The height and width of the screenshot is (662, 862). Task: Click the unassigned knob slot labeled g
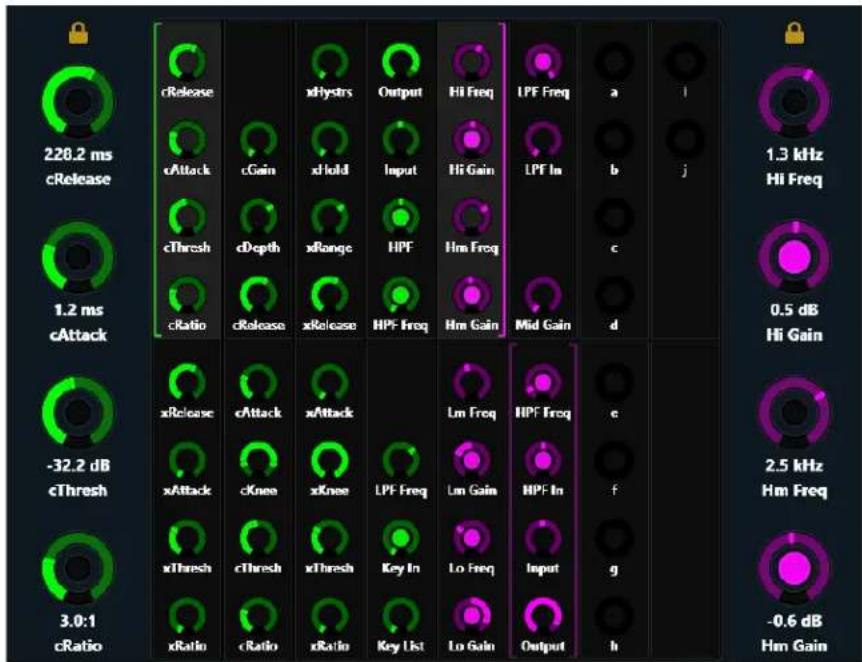tap(614, 538)
